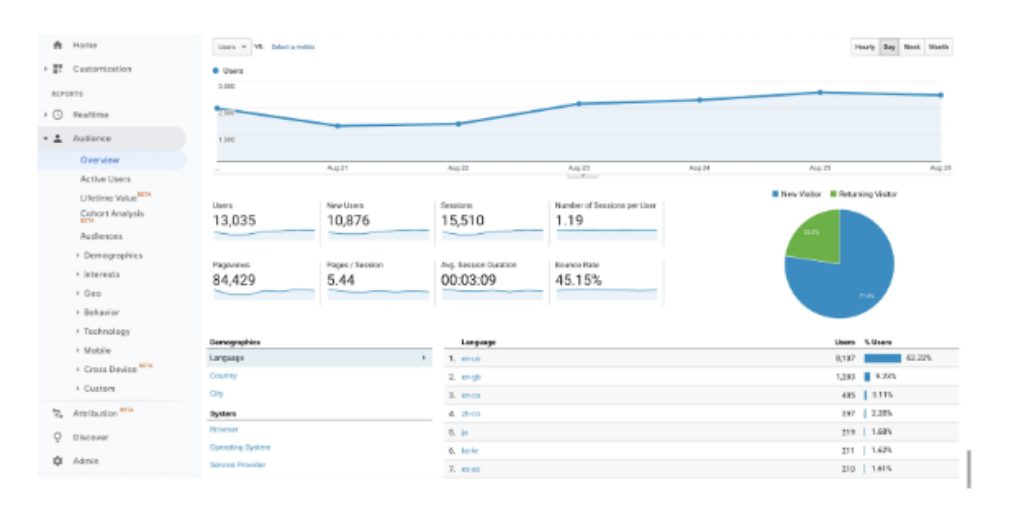Switch chart to Day view

coord(889,47)
